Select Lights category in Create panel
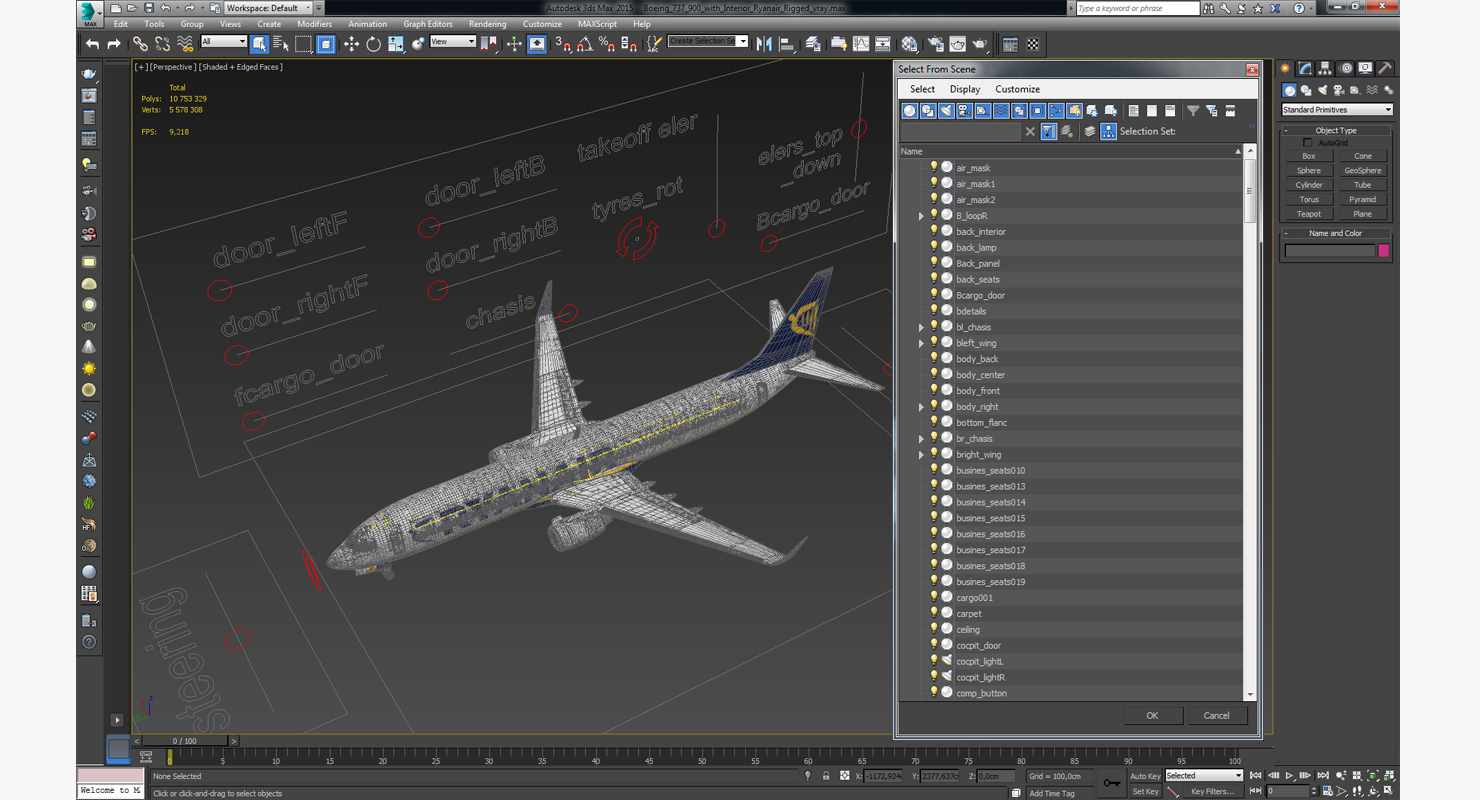1480x800 pixels. coord(1322,91)
